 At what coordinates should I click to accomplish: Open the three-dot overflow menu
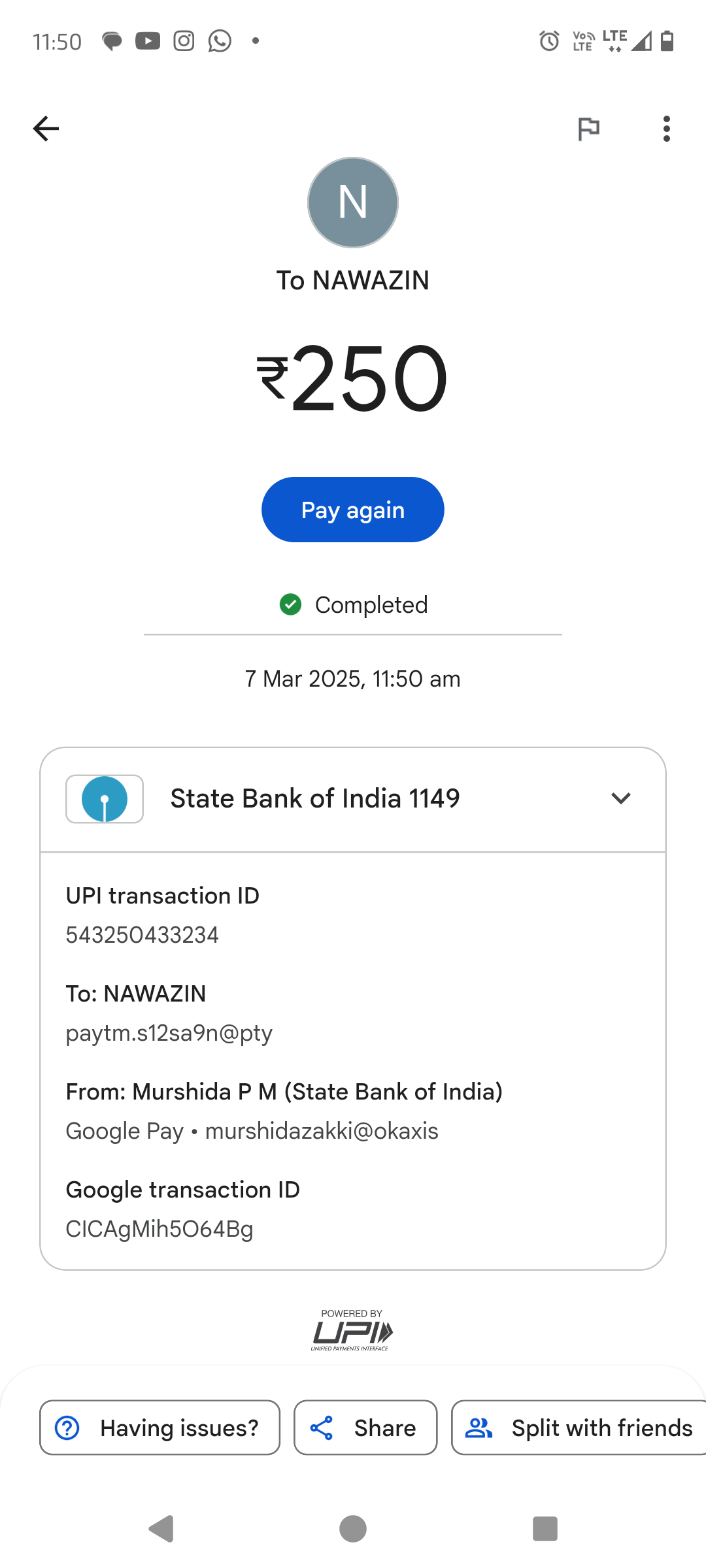[x=666, y=129]
